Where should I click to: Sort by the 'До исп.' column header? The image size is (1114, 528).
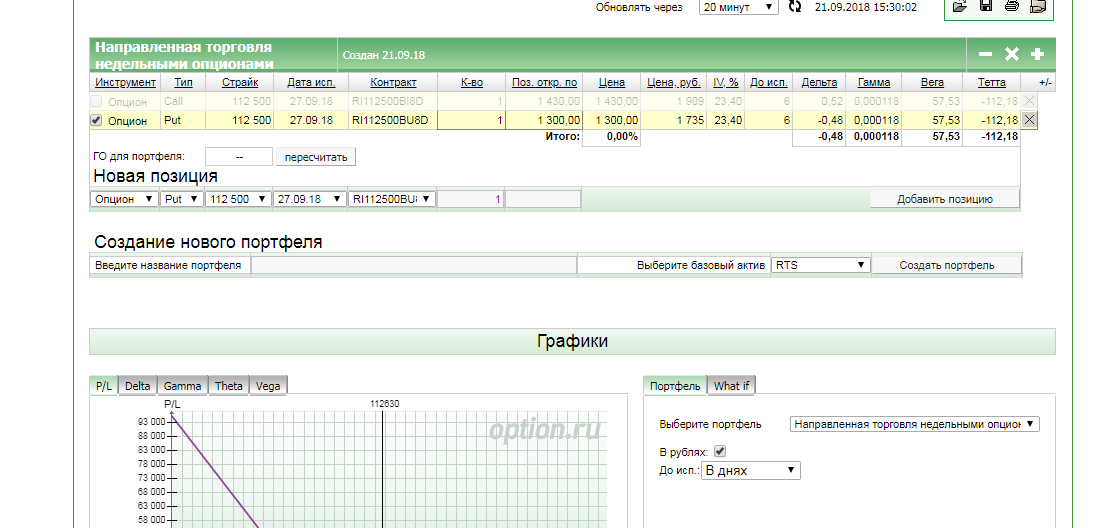769,83
